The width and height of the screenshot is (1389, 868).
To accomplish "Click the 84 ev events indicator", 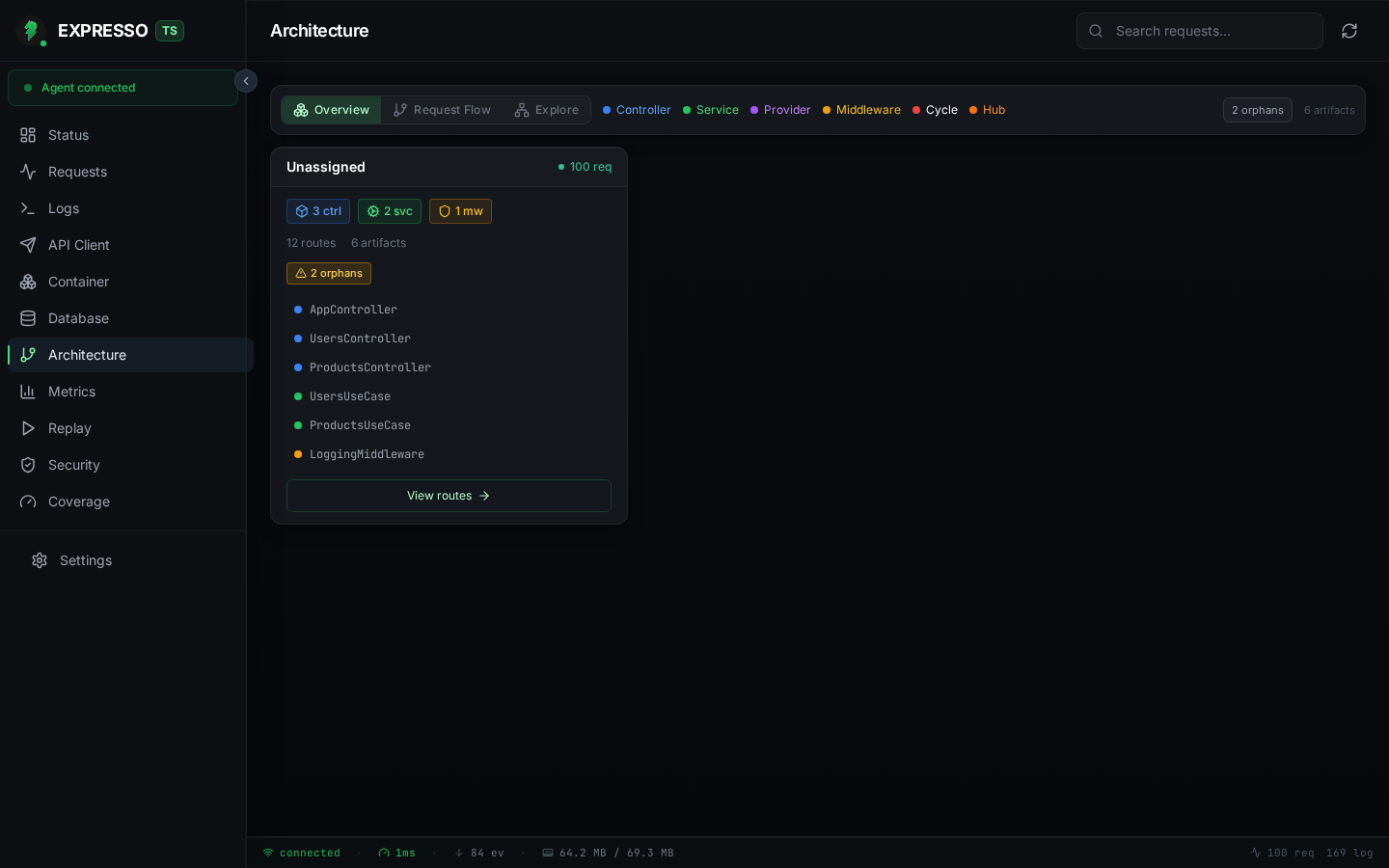I will pos(479,853).
